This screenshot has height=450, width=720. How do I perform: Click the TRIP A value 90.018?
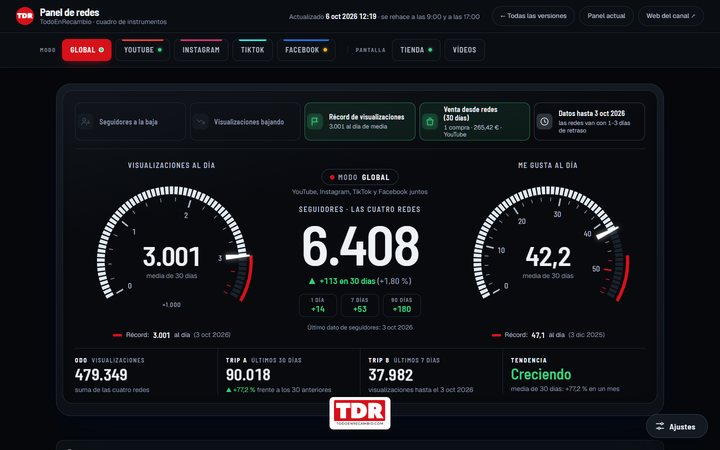248,375
